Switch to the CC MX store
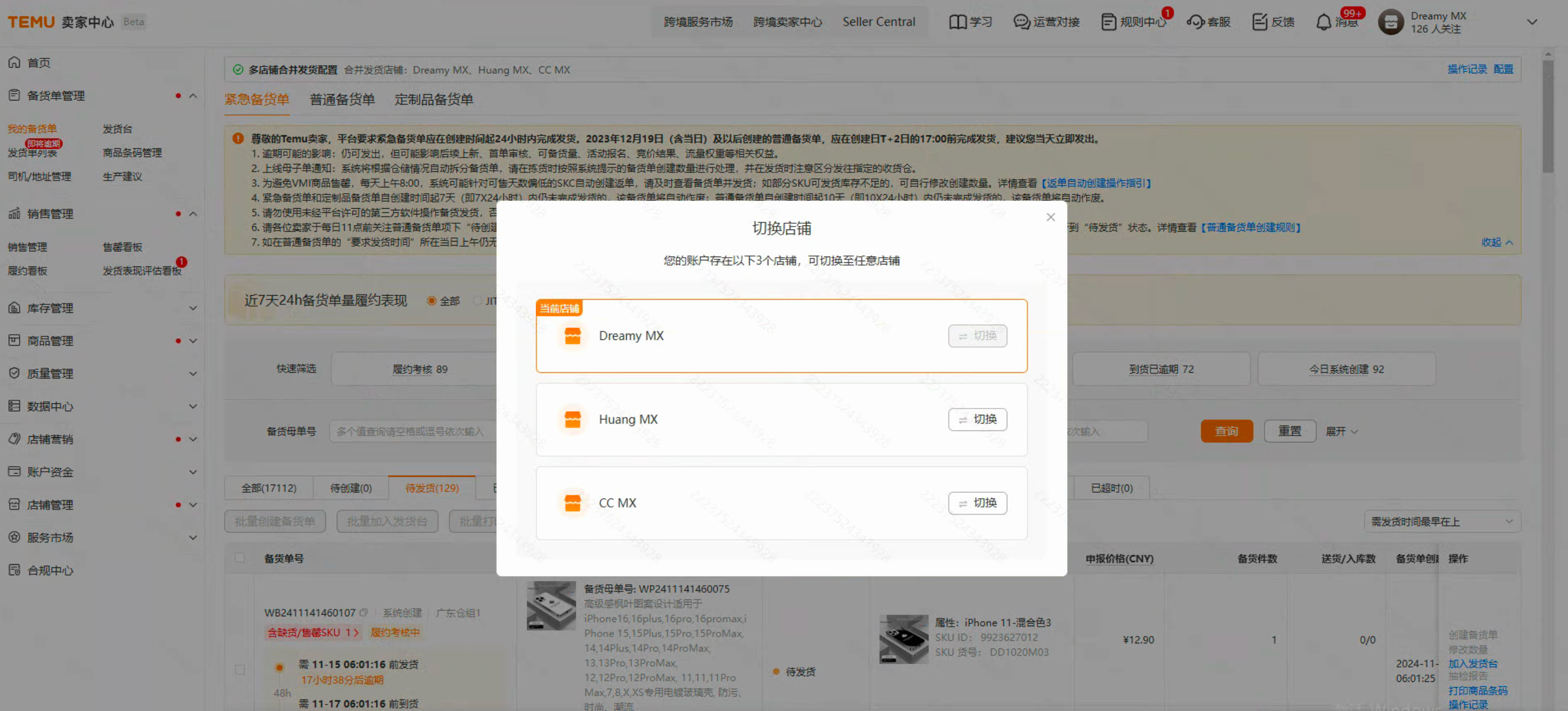1568x711 pixels. tap(977, 503)
